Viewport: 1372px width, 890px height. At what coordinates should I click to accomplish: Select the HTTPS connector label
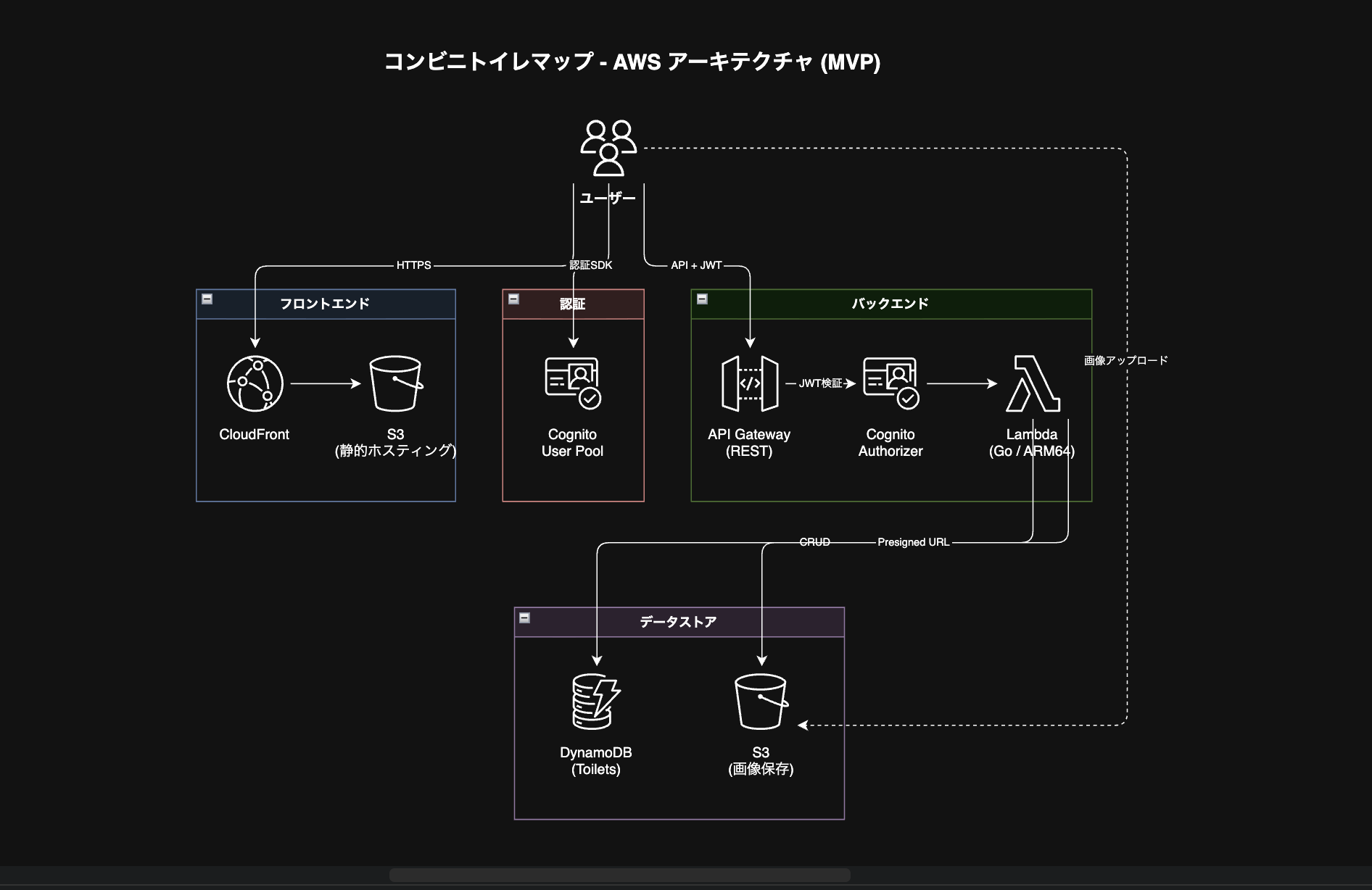(413, 265)
